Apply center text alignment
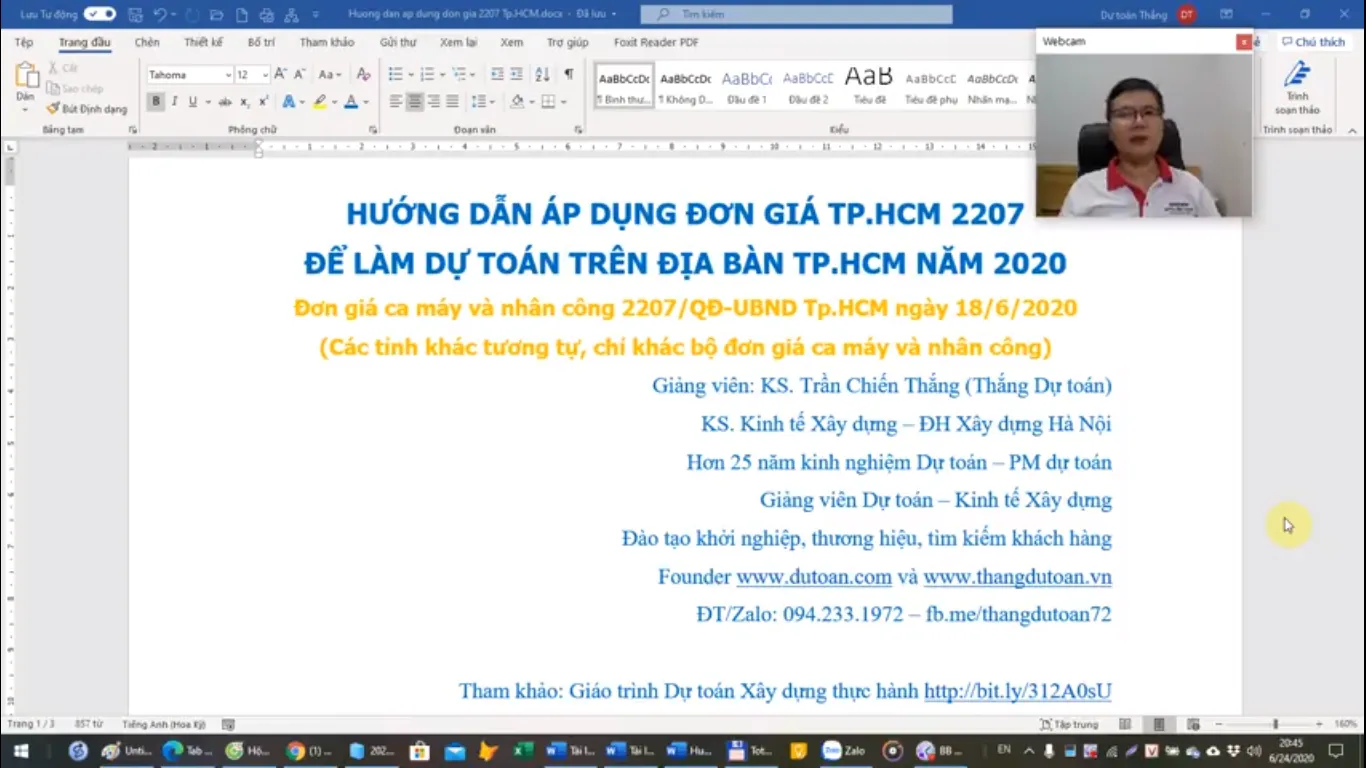 coord(414,101)
